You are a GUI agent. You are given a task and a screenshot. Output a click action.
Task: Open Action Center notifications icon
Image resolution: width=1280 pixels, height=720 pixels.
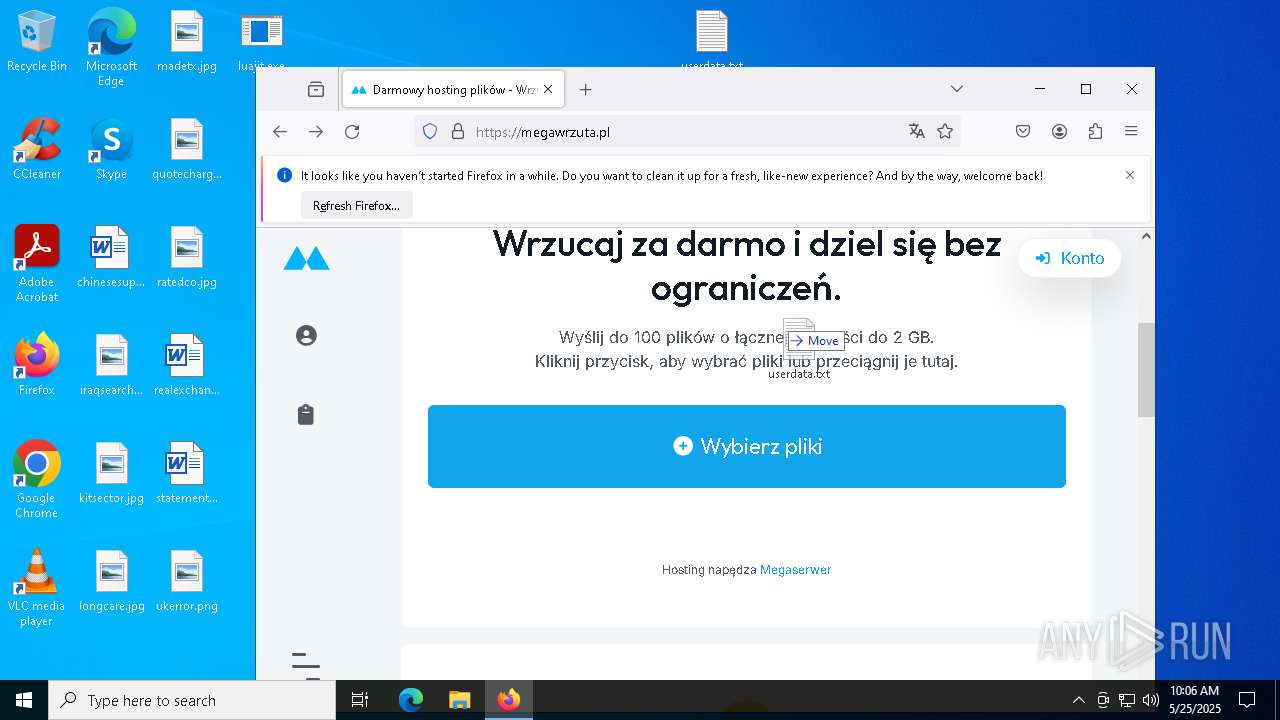point(1247,700)
